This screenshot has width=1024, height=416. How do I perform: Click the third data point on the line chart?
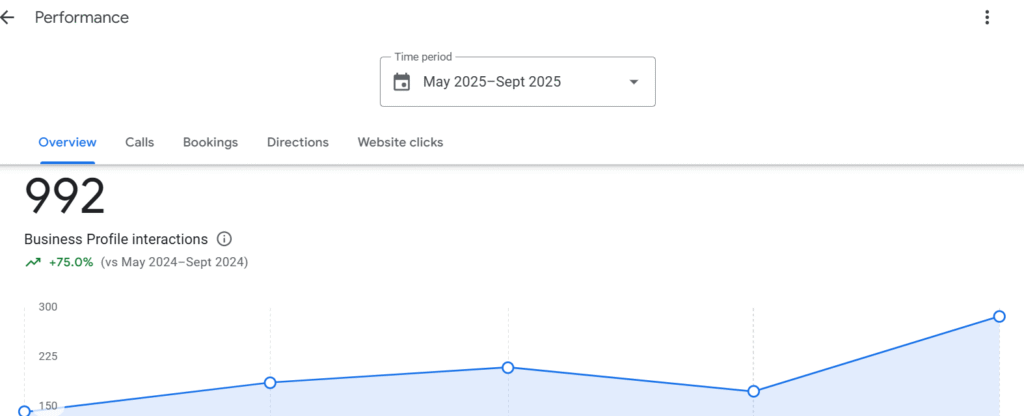click(x=508, y=367)
